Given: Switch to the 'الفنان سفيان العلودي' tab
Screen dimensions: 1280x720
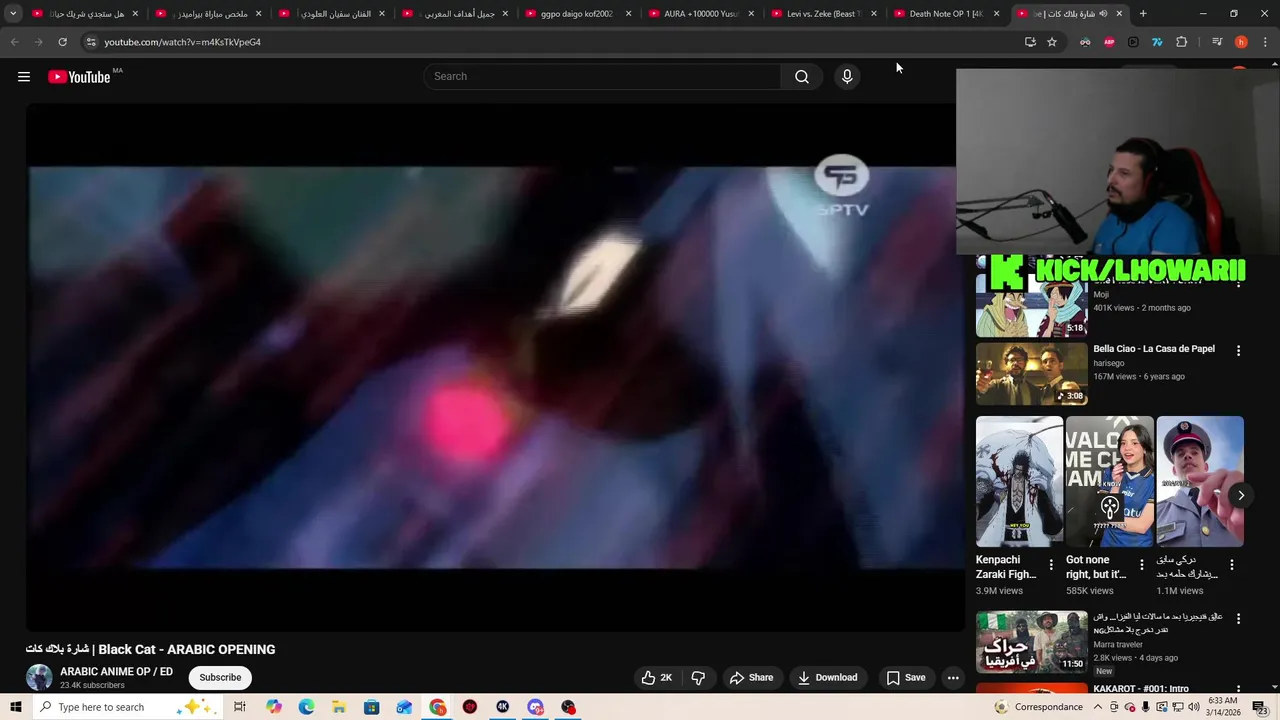Looking at the screenshot, I should point(333,14).
